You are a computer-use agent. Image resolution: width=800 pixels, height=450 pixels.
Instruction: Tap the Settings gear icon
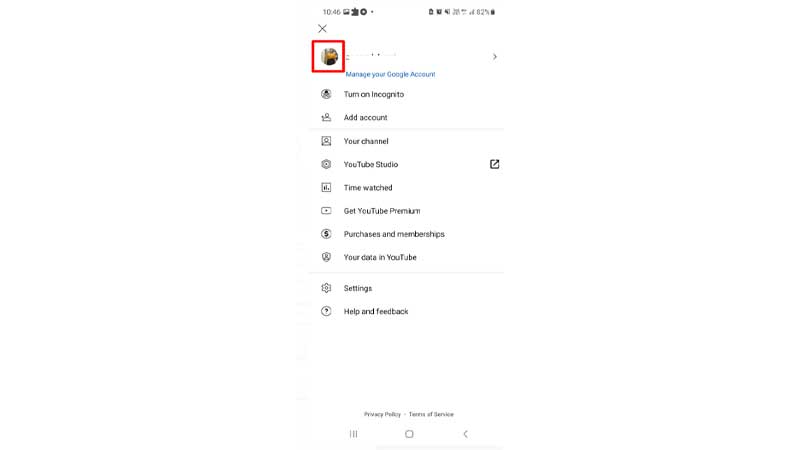point(326,288)
